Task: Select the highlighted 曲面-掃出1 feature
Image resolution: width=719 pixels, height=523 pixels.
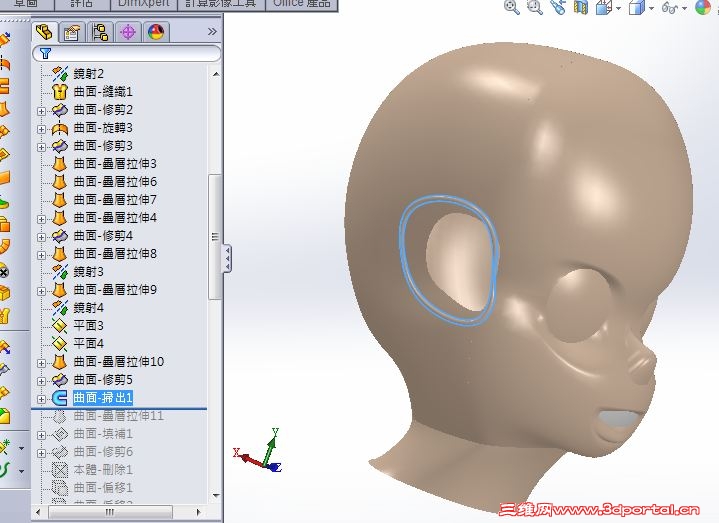Action: [x=103, y=398]
